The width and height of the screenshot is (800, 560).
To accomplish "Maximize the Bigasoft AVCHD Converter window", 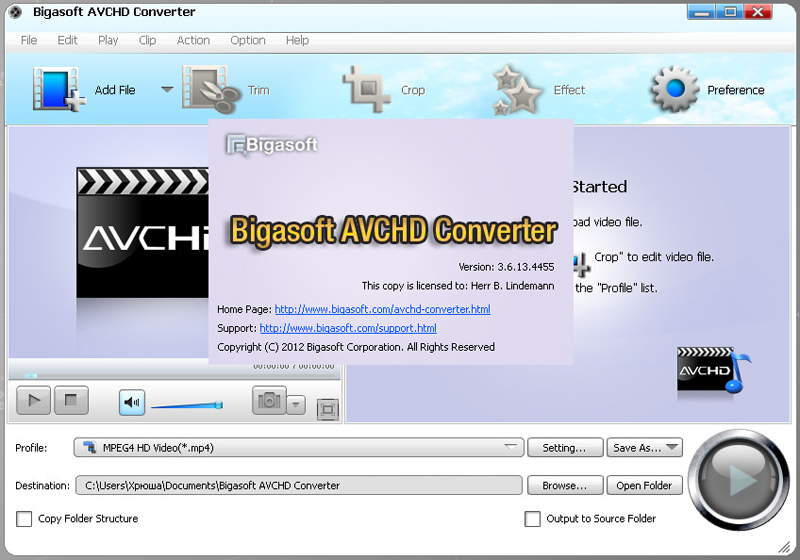I will coord(730,12).
